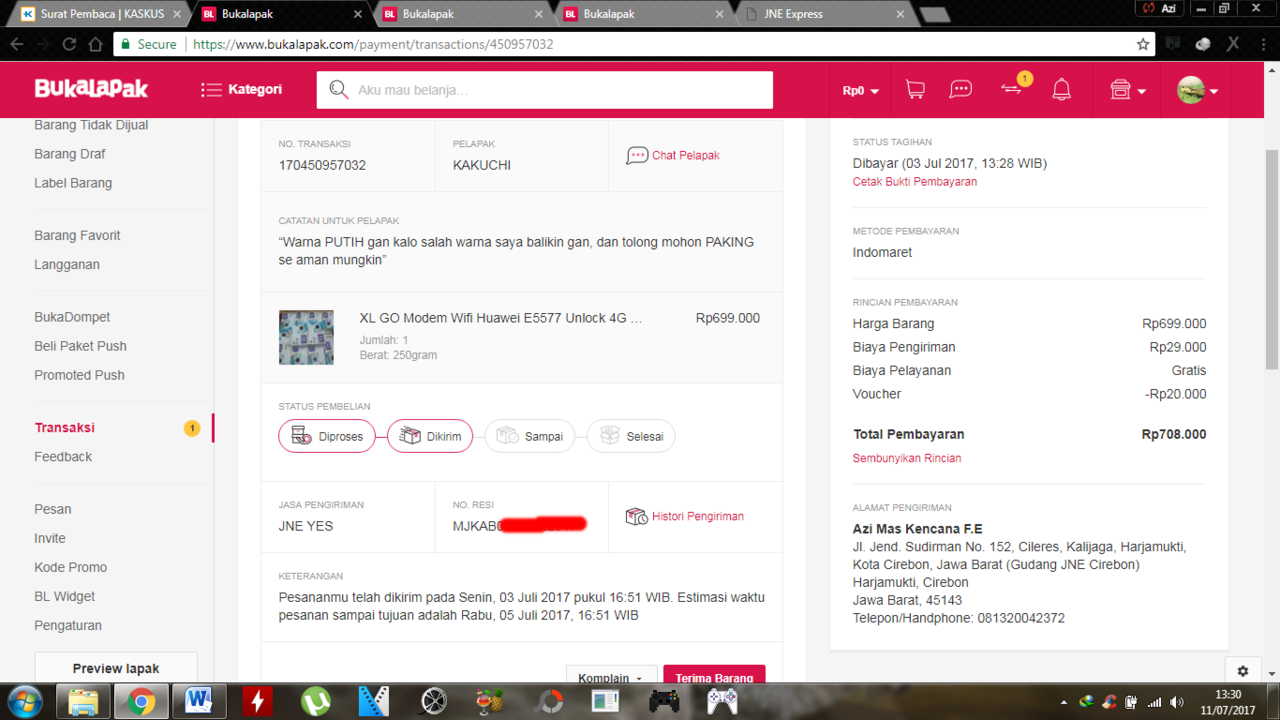Click the browser home button
The width and height of the screenshot is (1280, 720).
[96, 44]
